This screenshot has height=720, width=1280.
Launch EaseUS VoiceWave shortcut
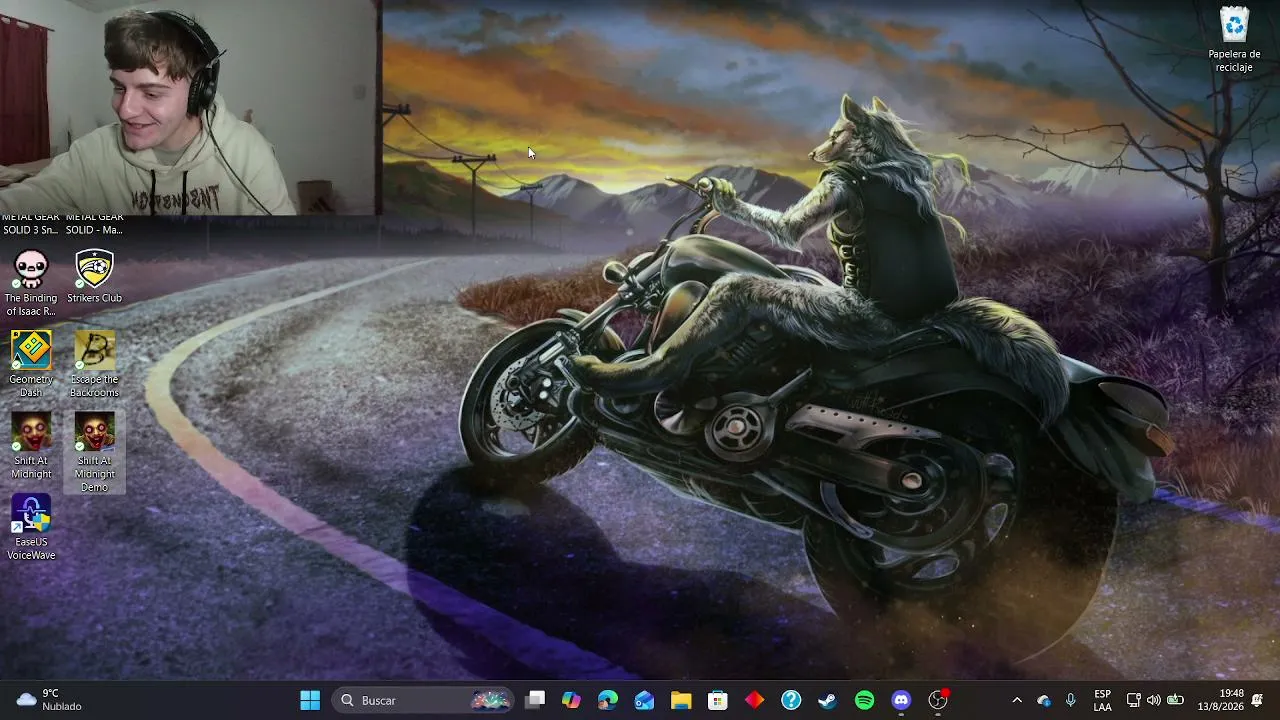pos(31,528)
